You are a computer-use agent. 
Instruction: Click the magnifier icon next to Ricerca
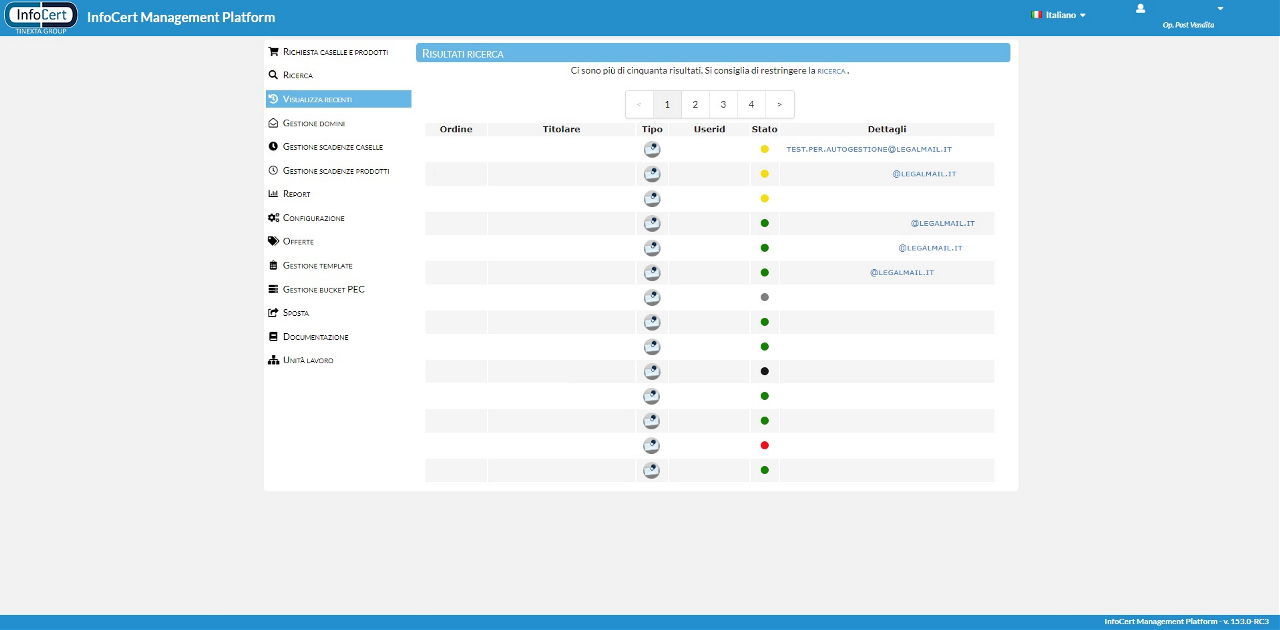click(x=273, y=75)
